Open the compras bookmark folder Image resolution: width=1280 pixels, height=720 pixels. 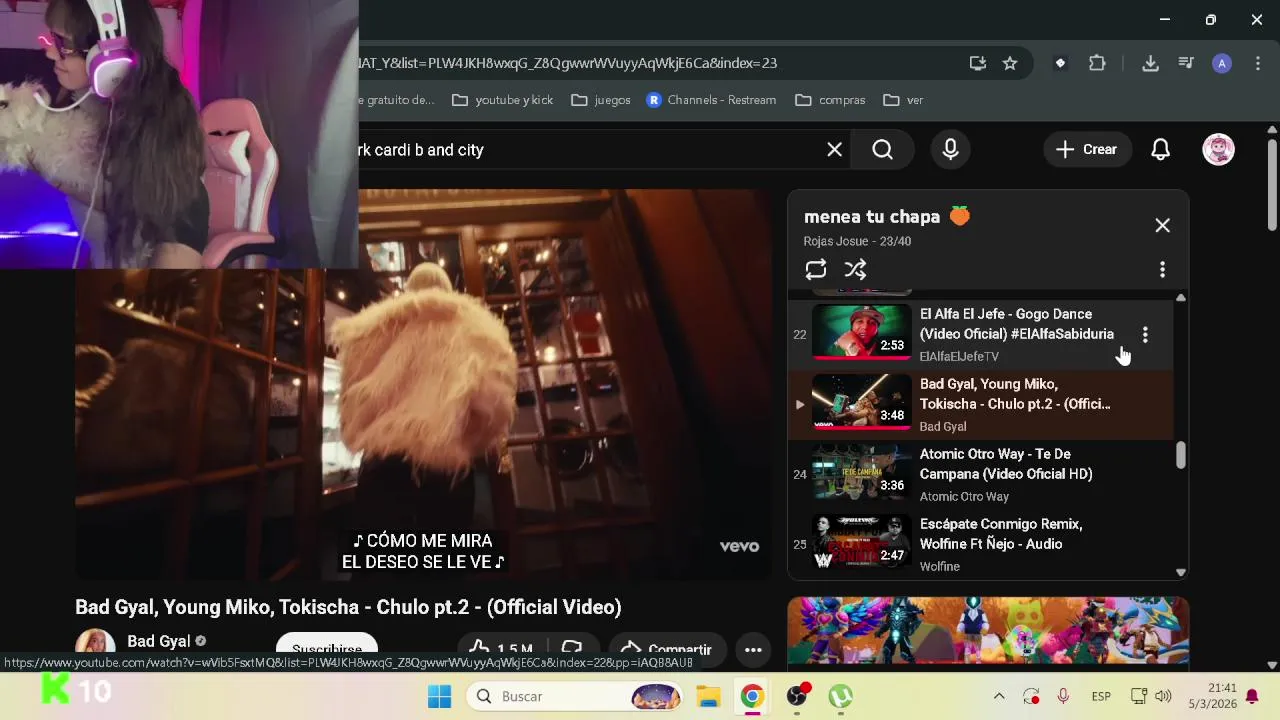(830, 100)
